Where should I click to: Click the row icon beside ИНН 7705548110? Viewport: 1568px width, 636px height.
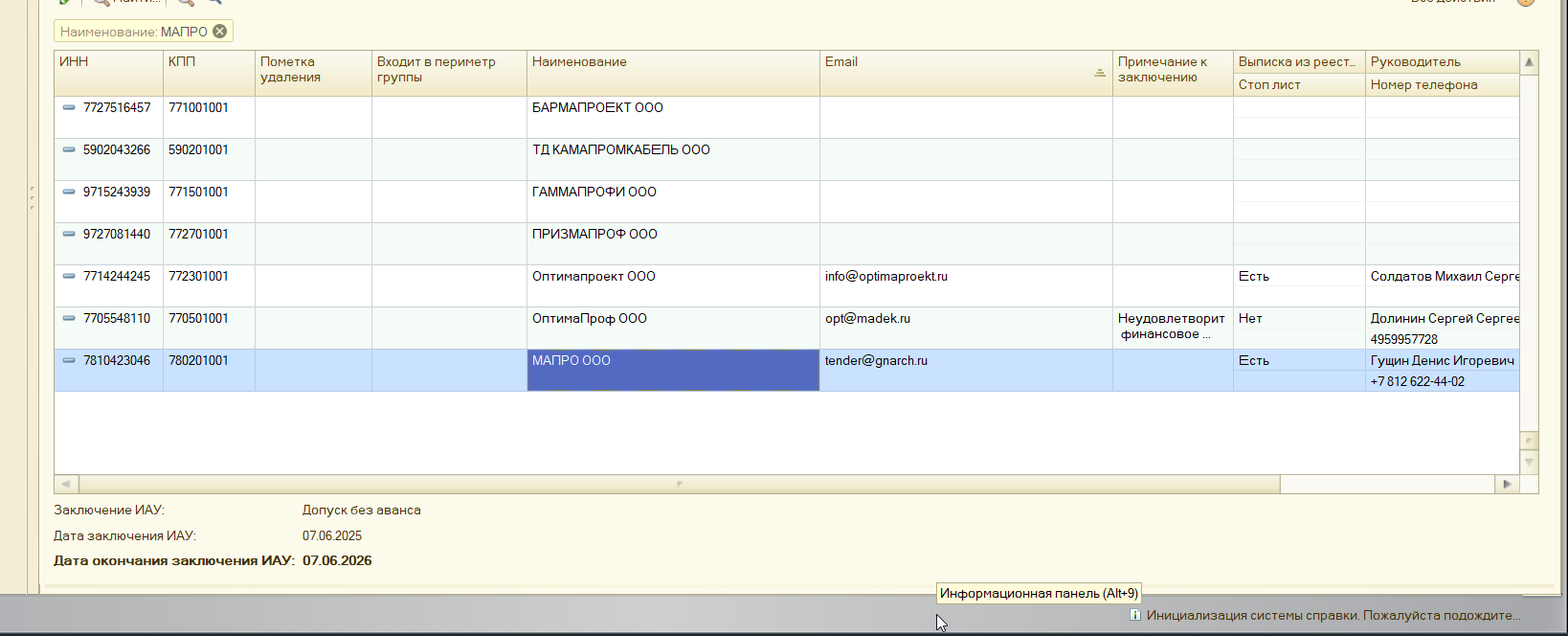pos(69,318)
